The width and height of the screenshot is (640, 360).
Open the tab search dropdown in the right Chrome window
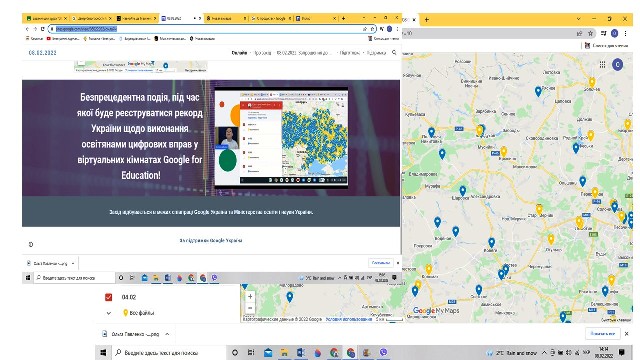tap(578, 19)
